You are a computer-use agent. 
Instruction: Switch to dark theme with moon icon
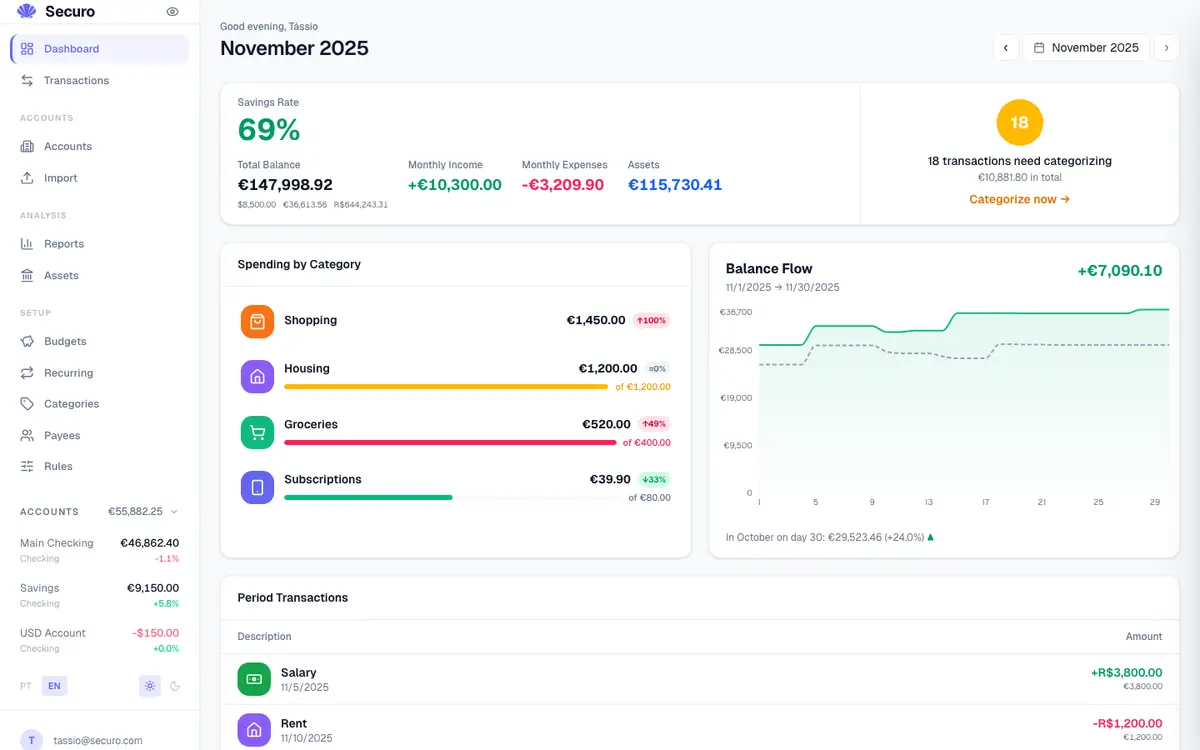pos(175,686)
